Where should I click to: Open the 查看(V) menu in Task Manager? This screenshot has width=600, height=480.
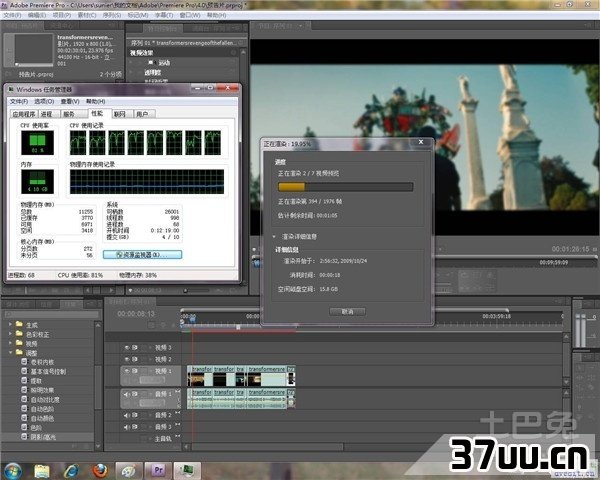(70, 101)
